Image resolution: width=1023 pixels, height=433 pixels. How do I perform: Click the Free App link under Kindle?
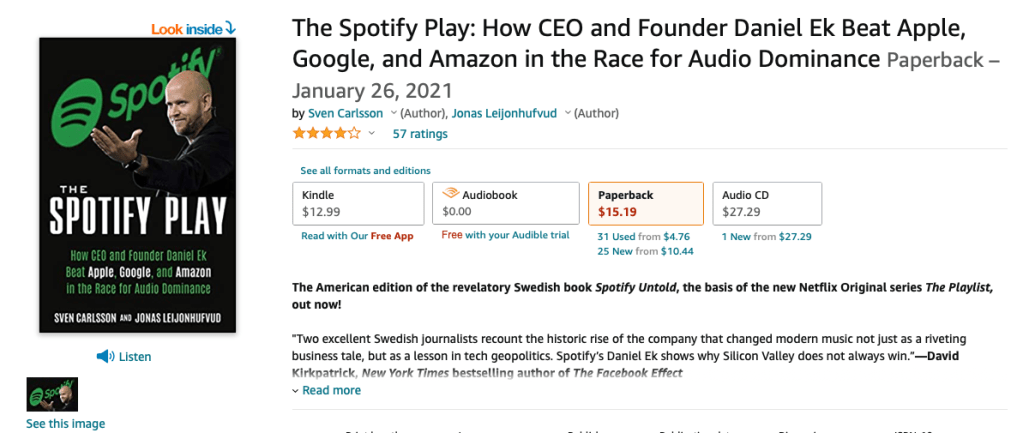(391, 236)
